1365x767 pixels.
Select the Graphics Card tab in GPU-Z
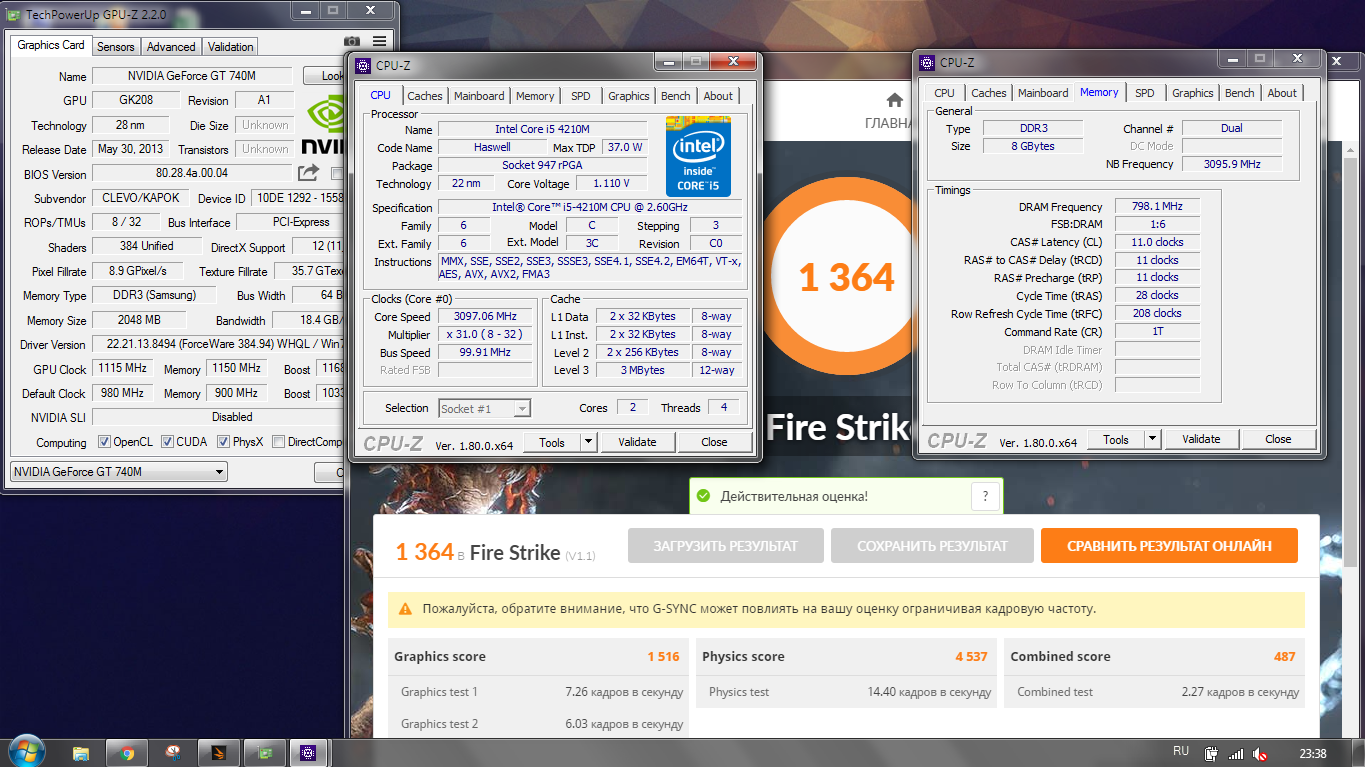pyautogui.click(x=51, y=45)
